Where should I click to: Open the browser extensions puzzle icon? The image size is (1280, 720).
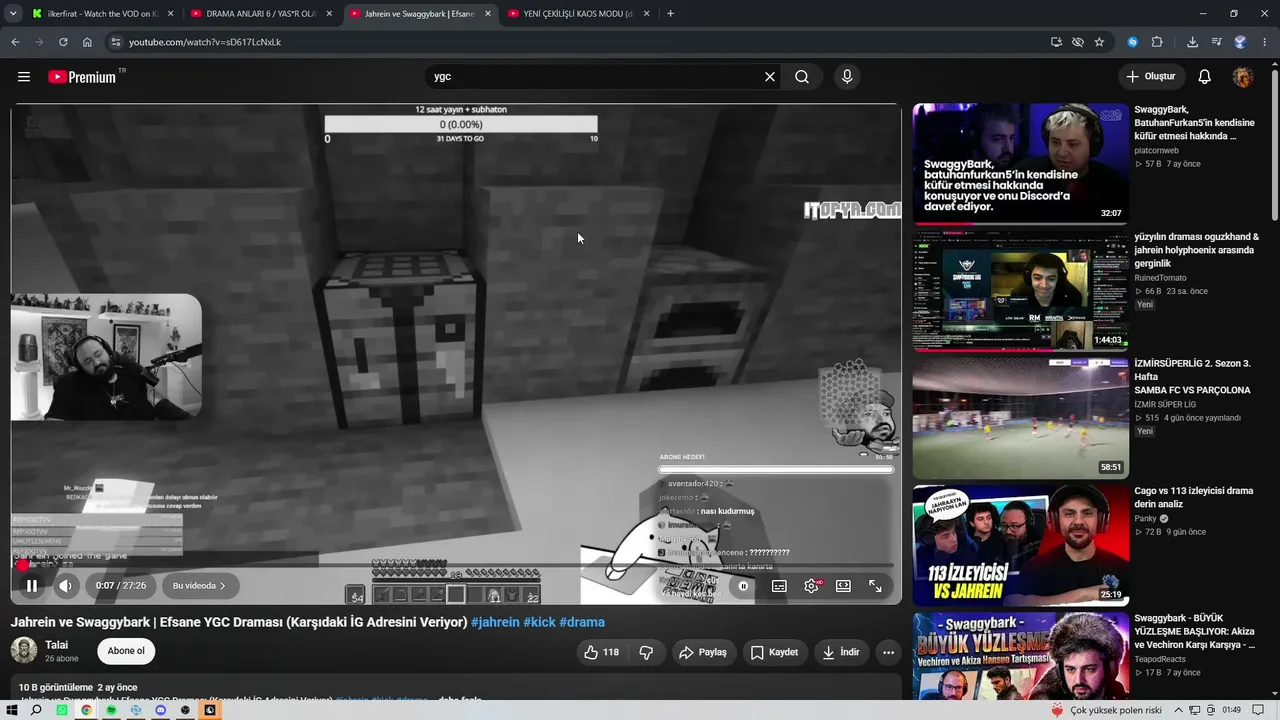1157,42
